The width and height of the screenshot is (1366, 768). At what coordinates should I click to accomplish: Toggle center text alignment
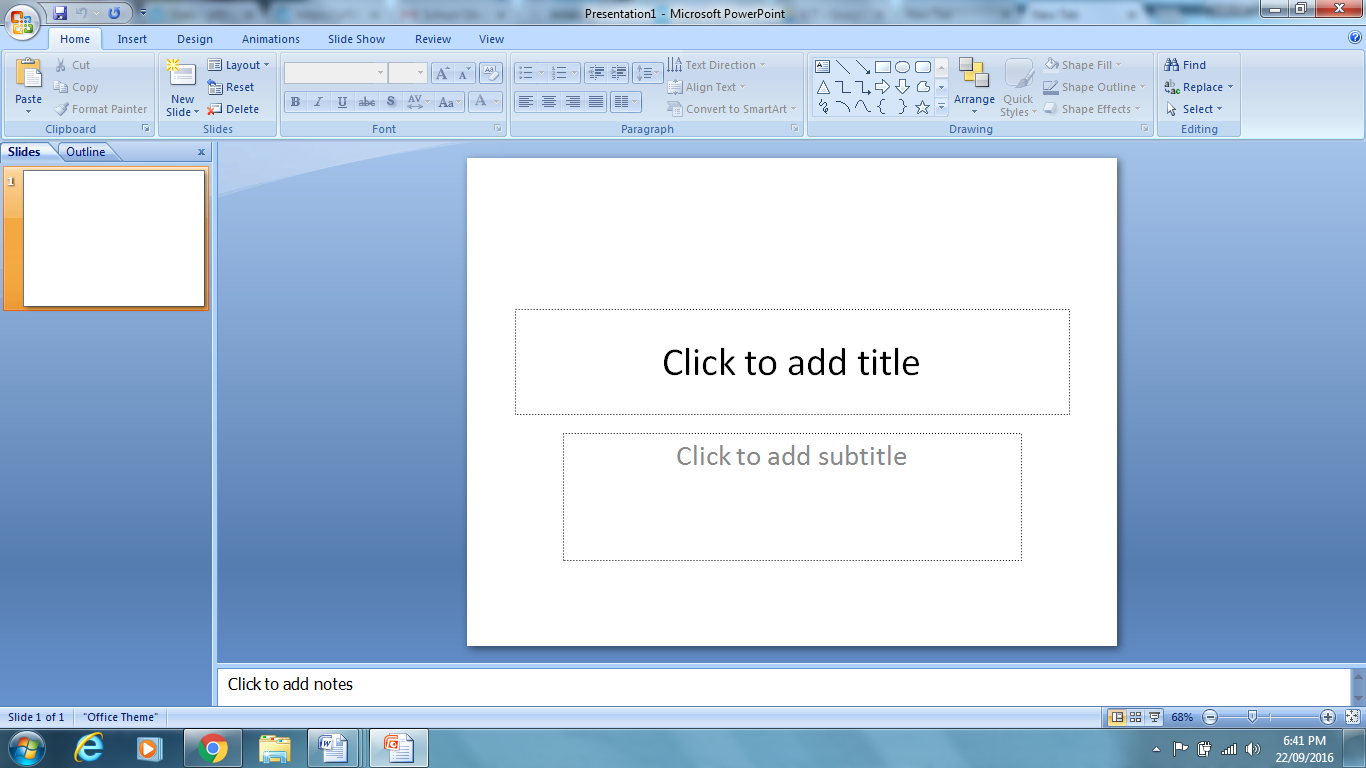tap(549, 102)
